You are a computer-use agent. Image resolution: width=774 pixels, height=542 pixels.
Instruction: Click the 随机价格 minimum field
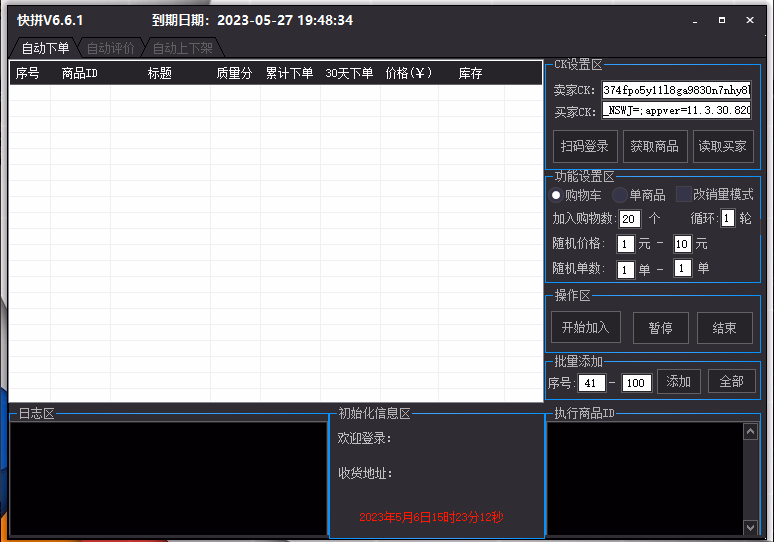click(x=625, y=244)
